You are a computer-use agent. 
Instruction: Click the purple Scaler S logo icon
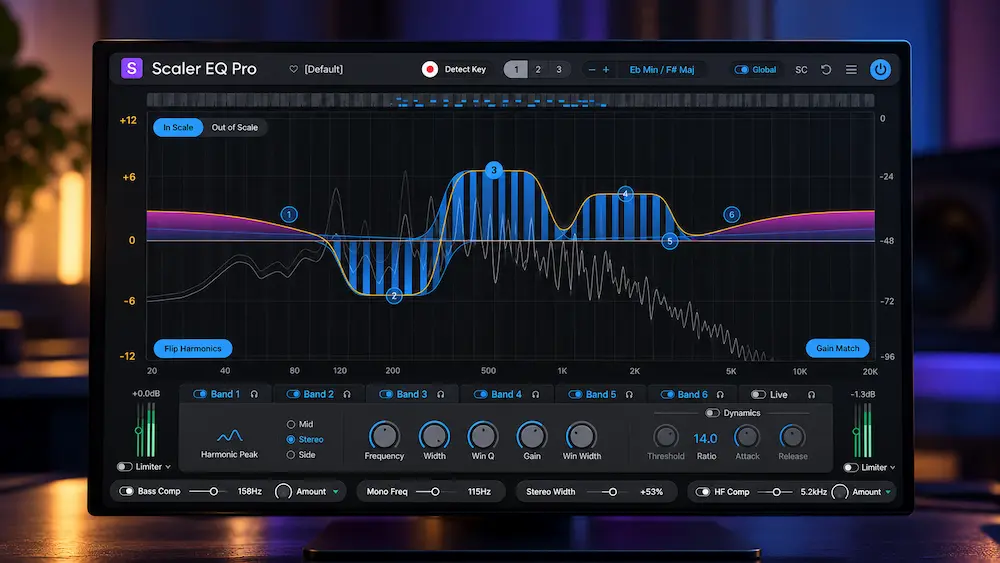click(131, 68)
